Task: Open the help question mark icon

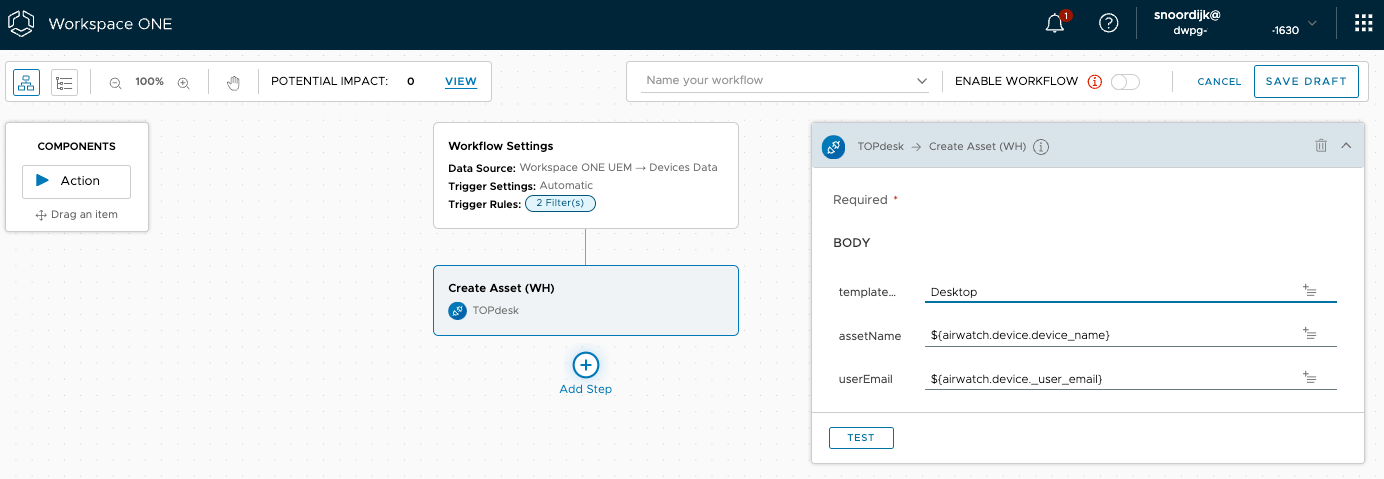Action: coord(1108,23)
